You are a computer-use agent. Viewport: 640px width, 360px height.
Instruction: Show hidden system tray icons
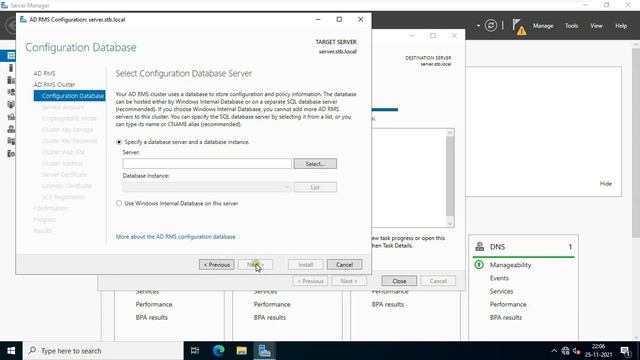pyautogui.click(x=553, y=351)
